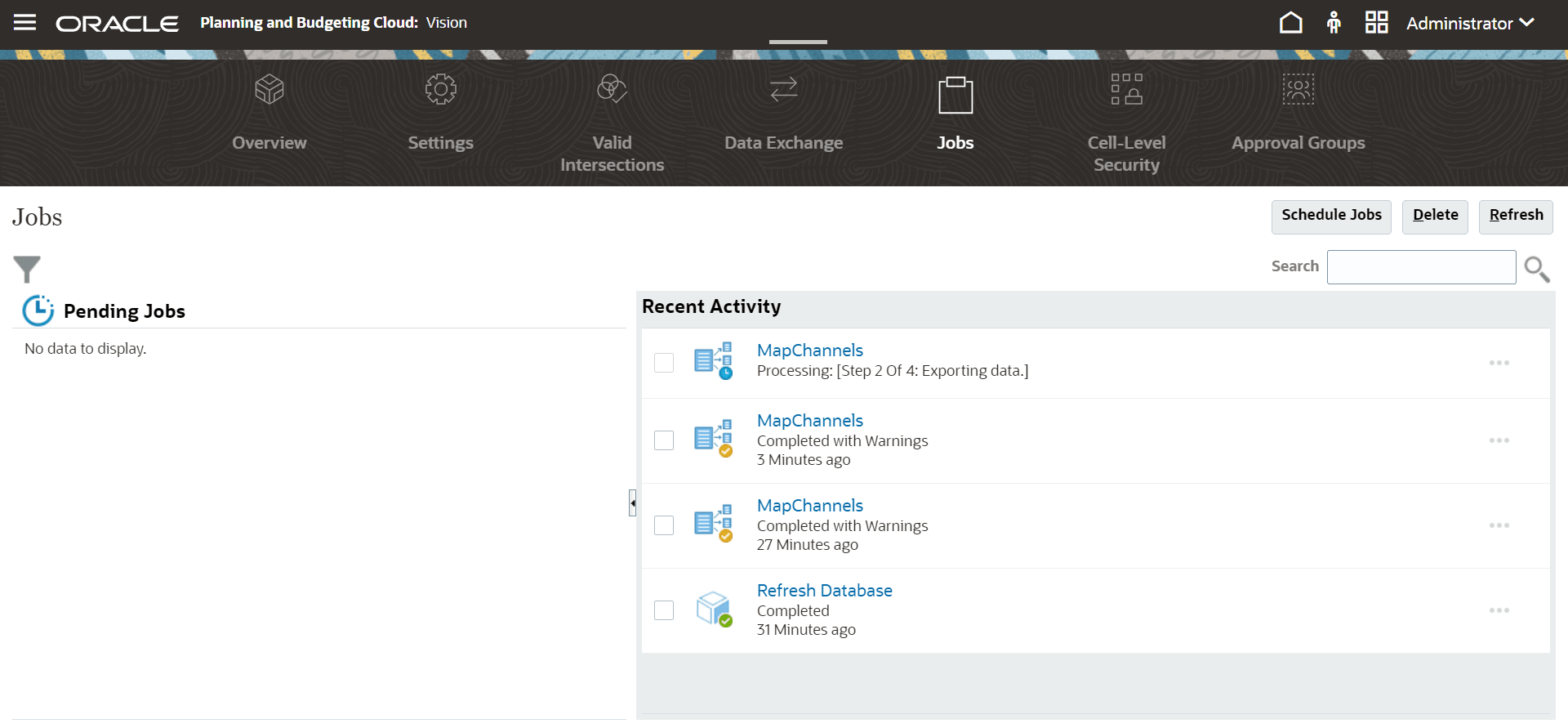Viewport: 1568px width, 728px height.
Task: Switch to Valid Intersections tab
Action: (x=612, y=153)
